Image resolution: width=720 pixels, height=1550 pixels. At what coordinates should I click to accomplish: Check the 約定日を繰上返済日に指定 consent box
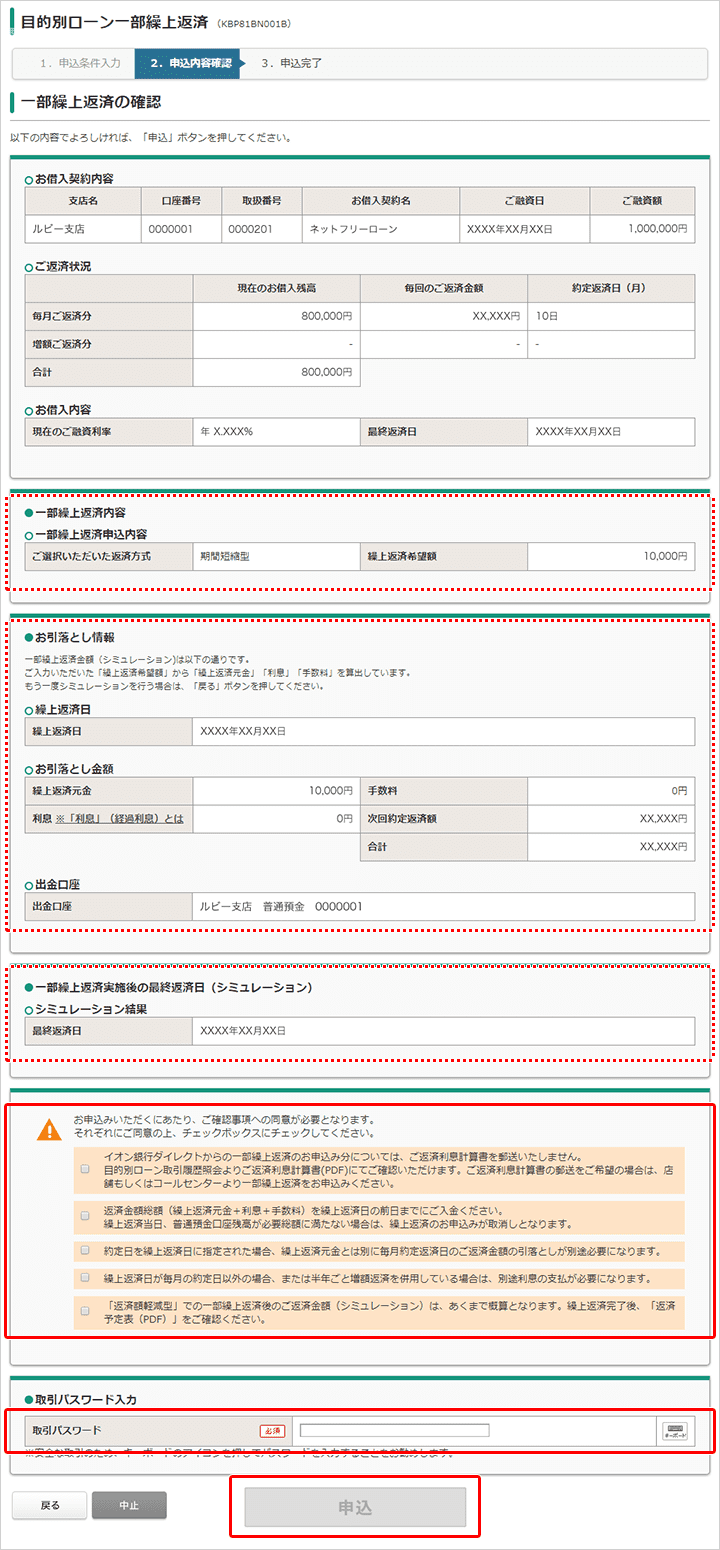click(x=85, y=1250)
